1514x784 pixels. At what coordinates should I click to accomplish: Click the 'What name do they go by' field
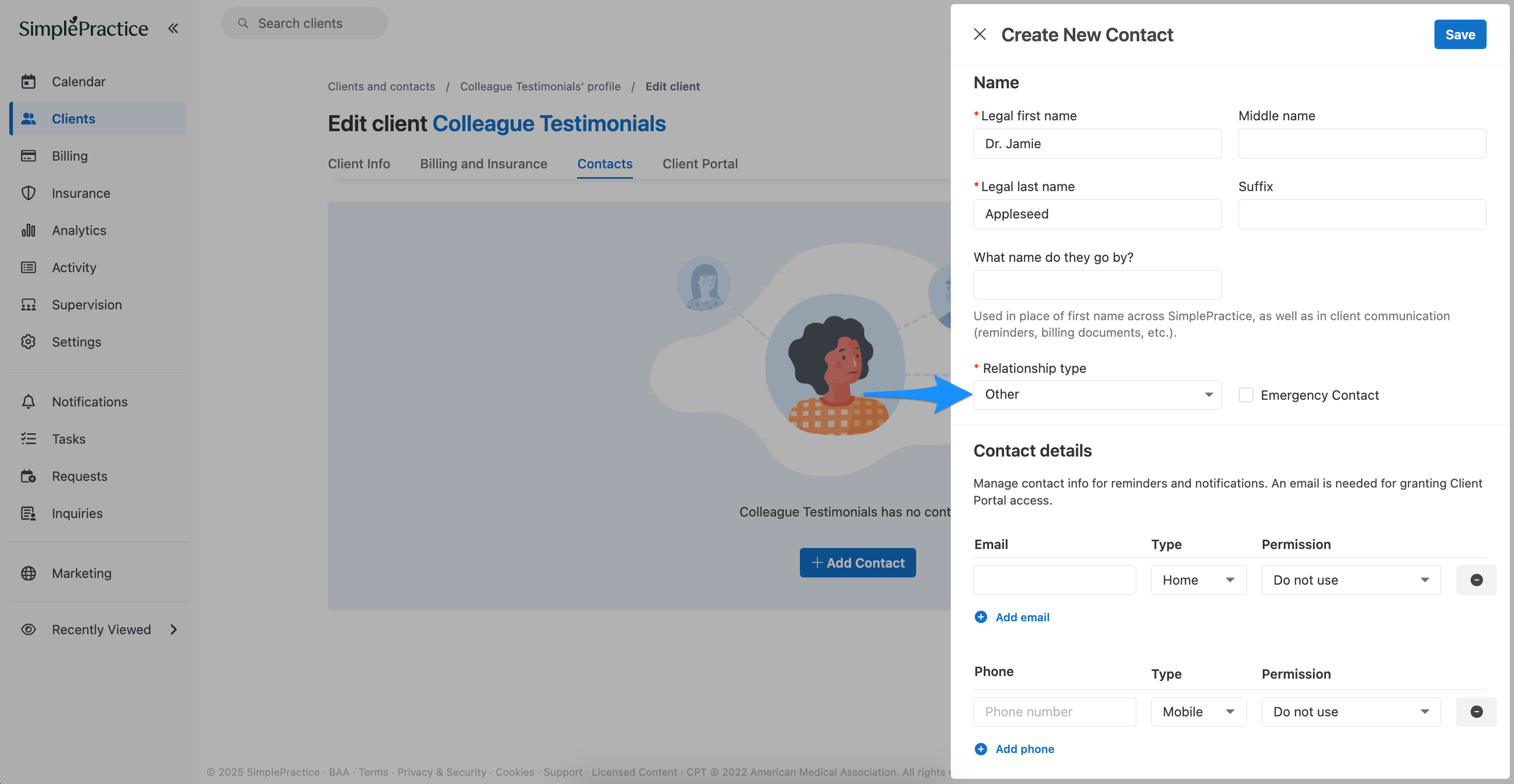1098,285
